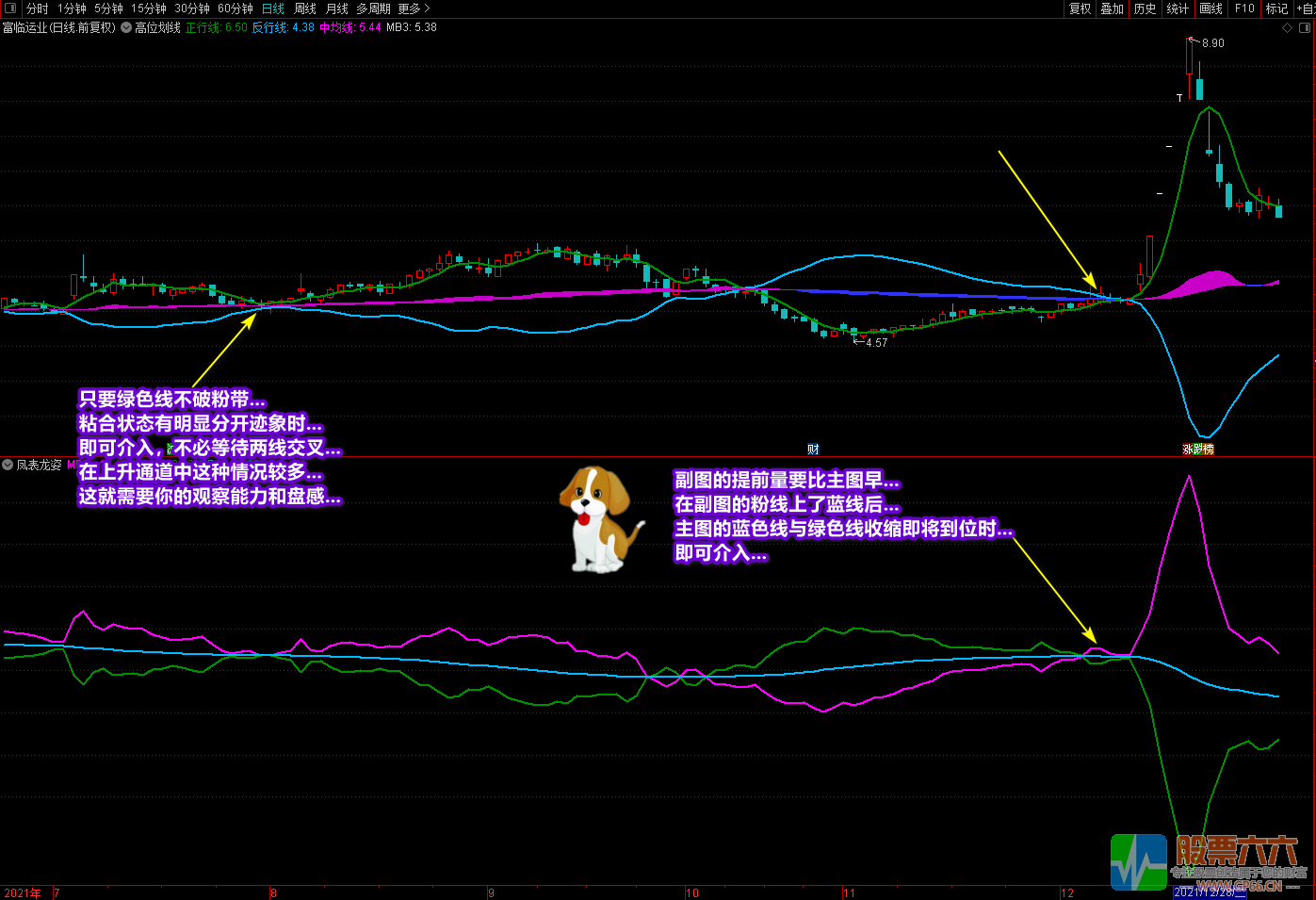This screenshot has height=900, width=1316.
Task: Switch to 60分钟 chart period
Action: [236, 8]
